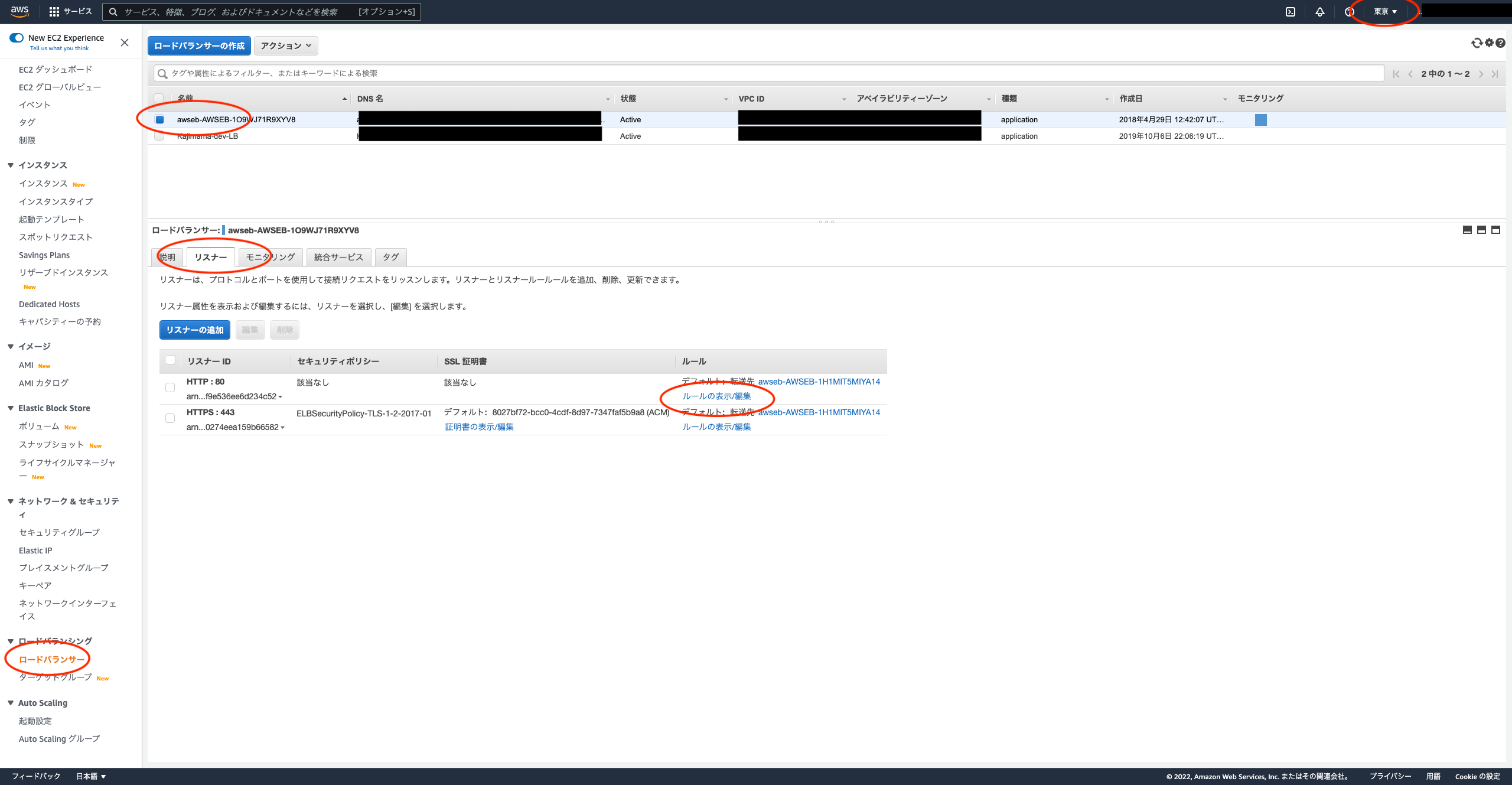The width and height of the screenshot is (1512, 785).
Task: Open ルールの表示/編集 for HTTPS:443 listener
Action: coord(716,427)
